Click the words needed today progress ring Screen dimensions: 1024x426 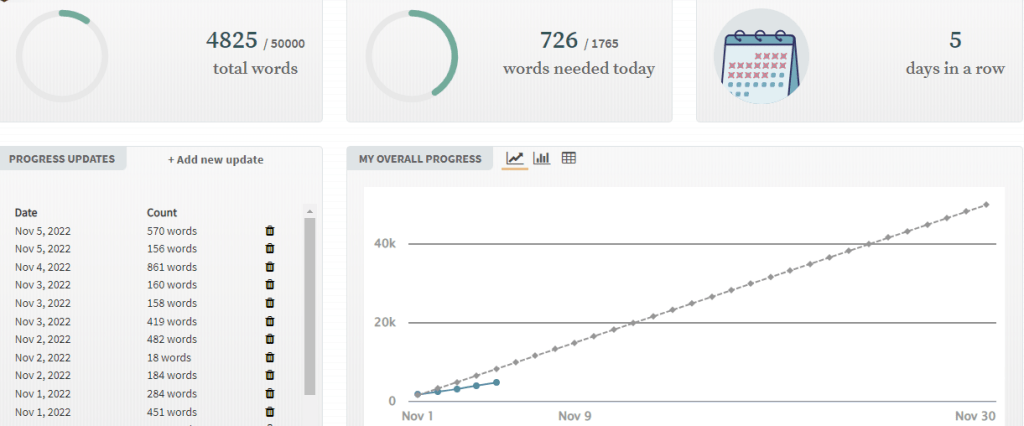coord(412,55)
